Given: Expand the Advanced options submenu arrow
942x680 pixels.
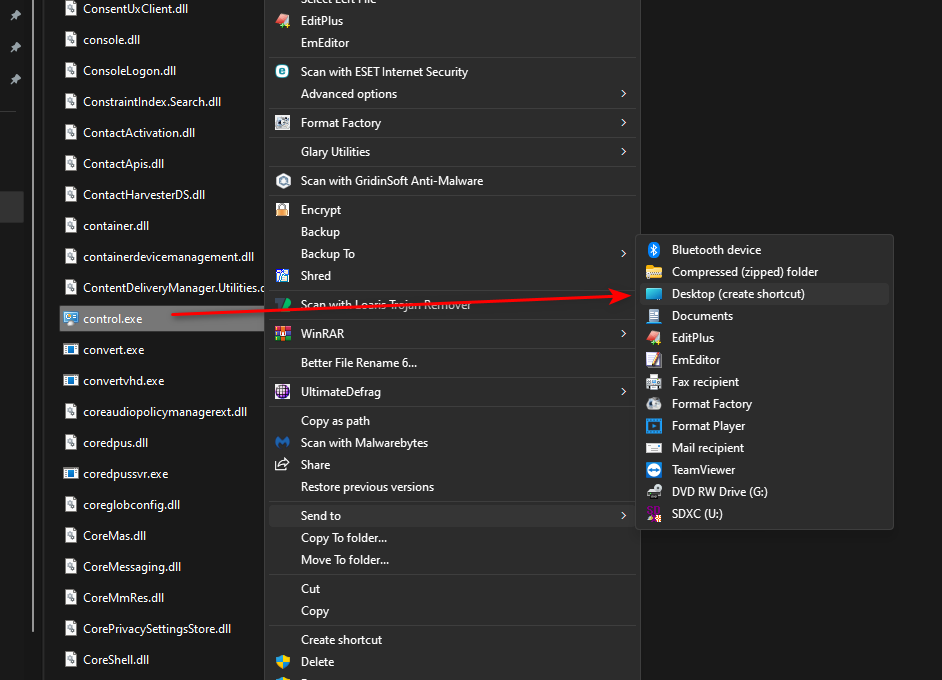Looking at the screenshot, I should coord(624,94).
